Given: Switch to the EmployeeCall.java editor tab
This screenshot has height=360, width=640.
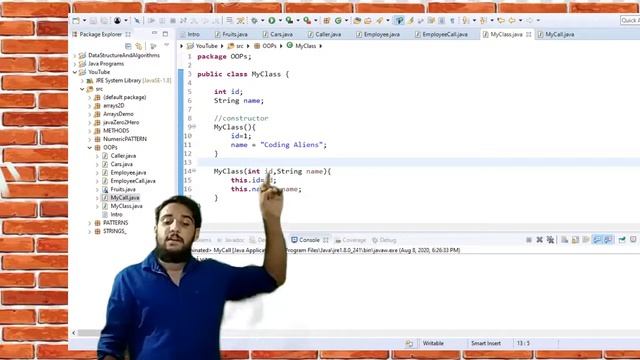Looking at the screenshot, I should tap(441, 35).
